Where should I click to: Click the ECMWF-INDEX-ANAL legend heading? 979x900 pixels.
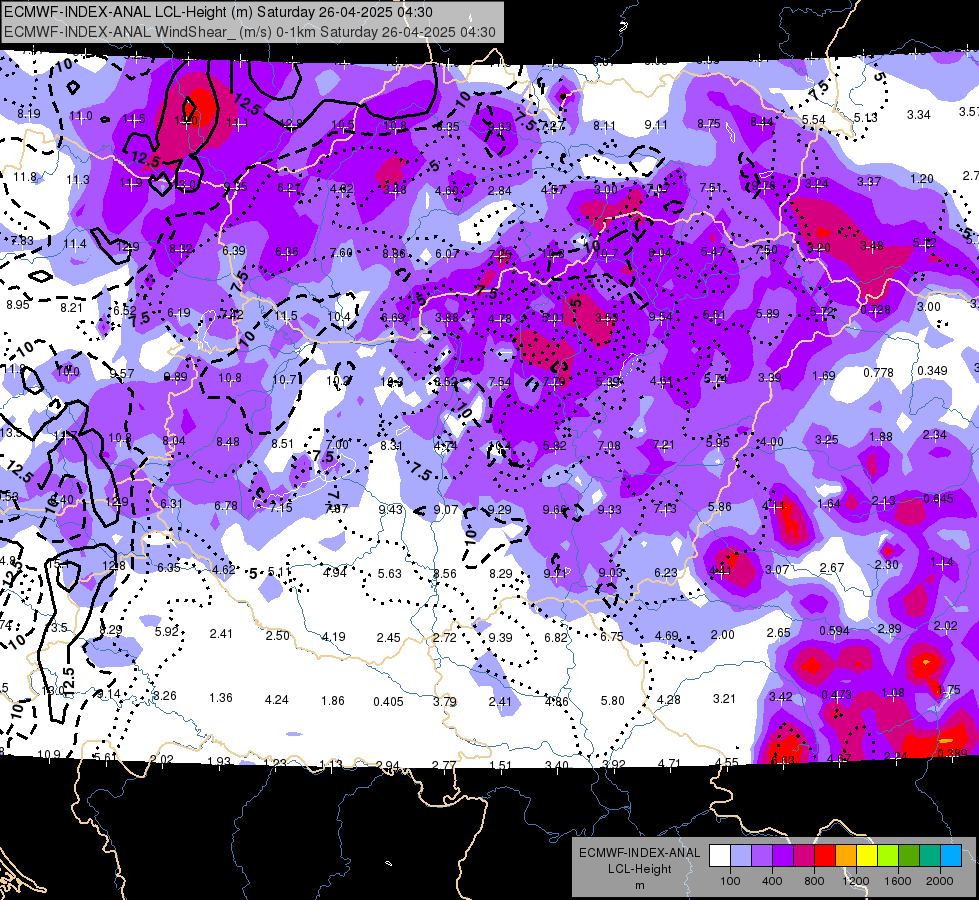click(x=639, y=853)
